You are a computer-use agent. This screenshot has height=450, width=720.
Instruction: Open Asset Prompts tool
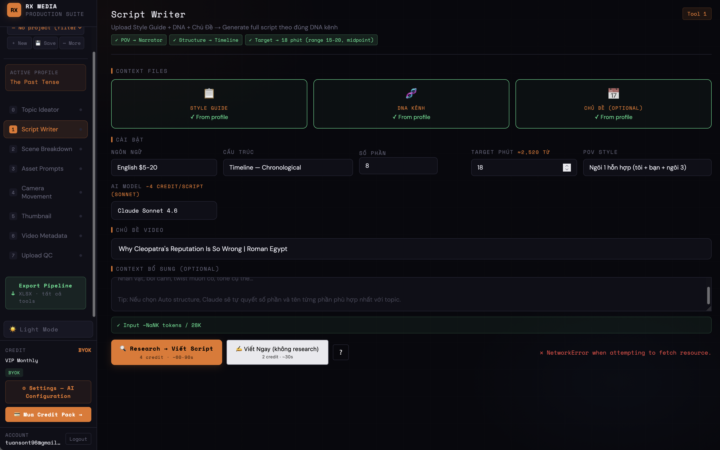click(x=45, y=169)
